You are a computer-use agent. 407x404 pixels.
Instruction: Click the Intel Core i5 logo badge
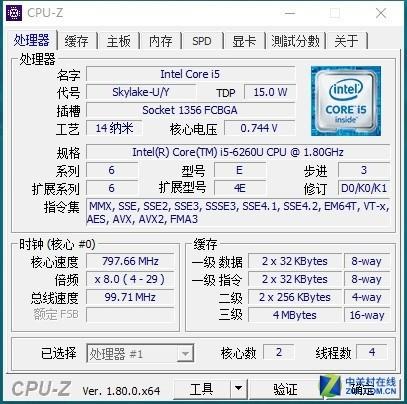coord(346,101)
